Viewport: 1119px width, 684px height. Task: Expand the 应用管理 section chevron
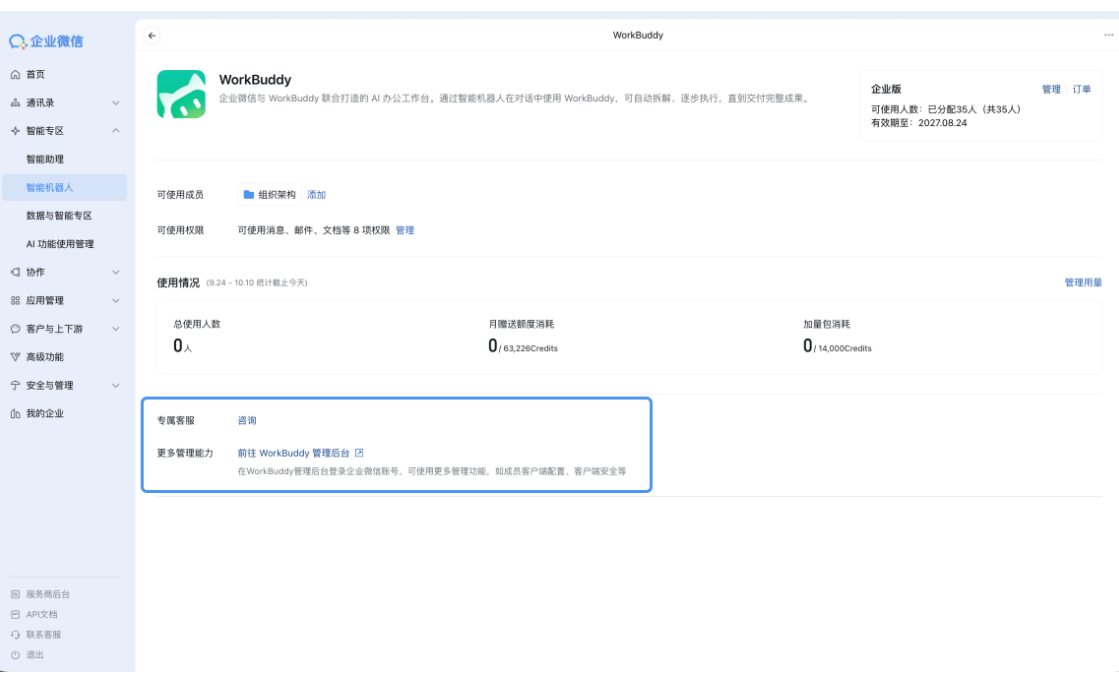[116, 301]
